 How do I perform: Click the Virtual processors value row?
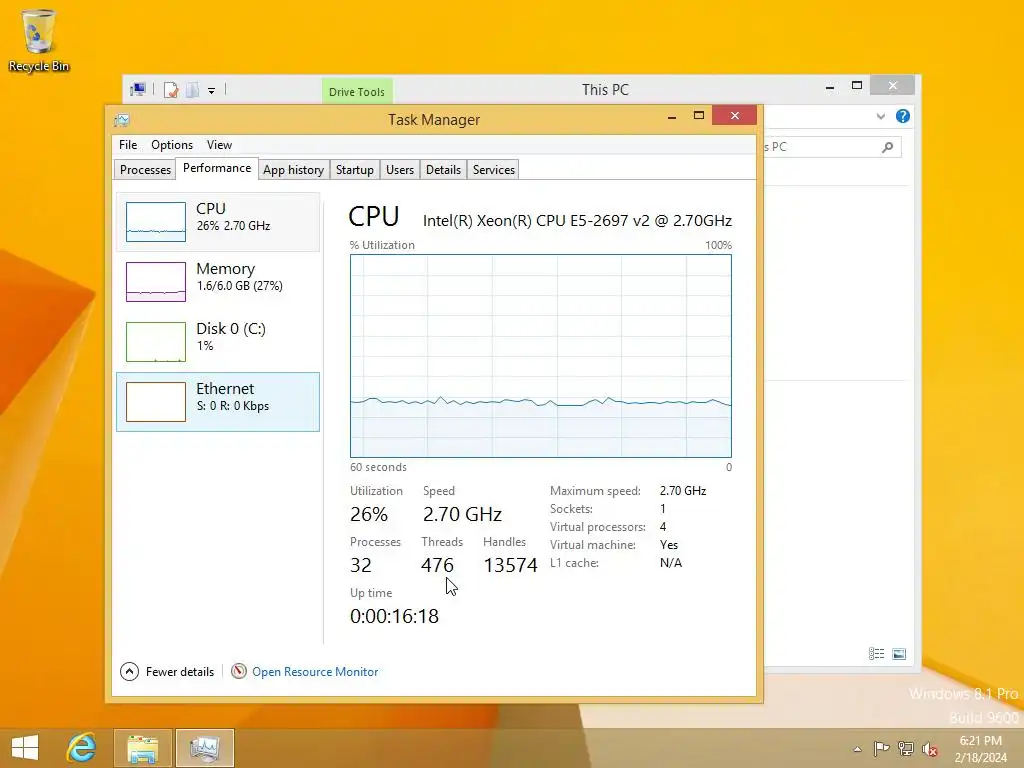click(x=608, y=527)
